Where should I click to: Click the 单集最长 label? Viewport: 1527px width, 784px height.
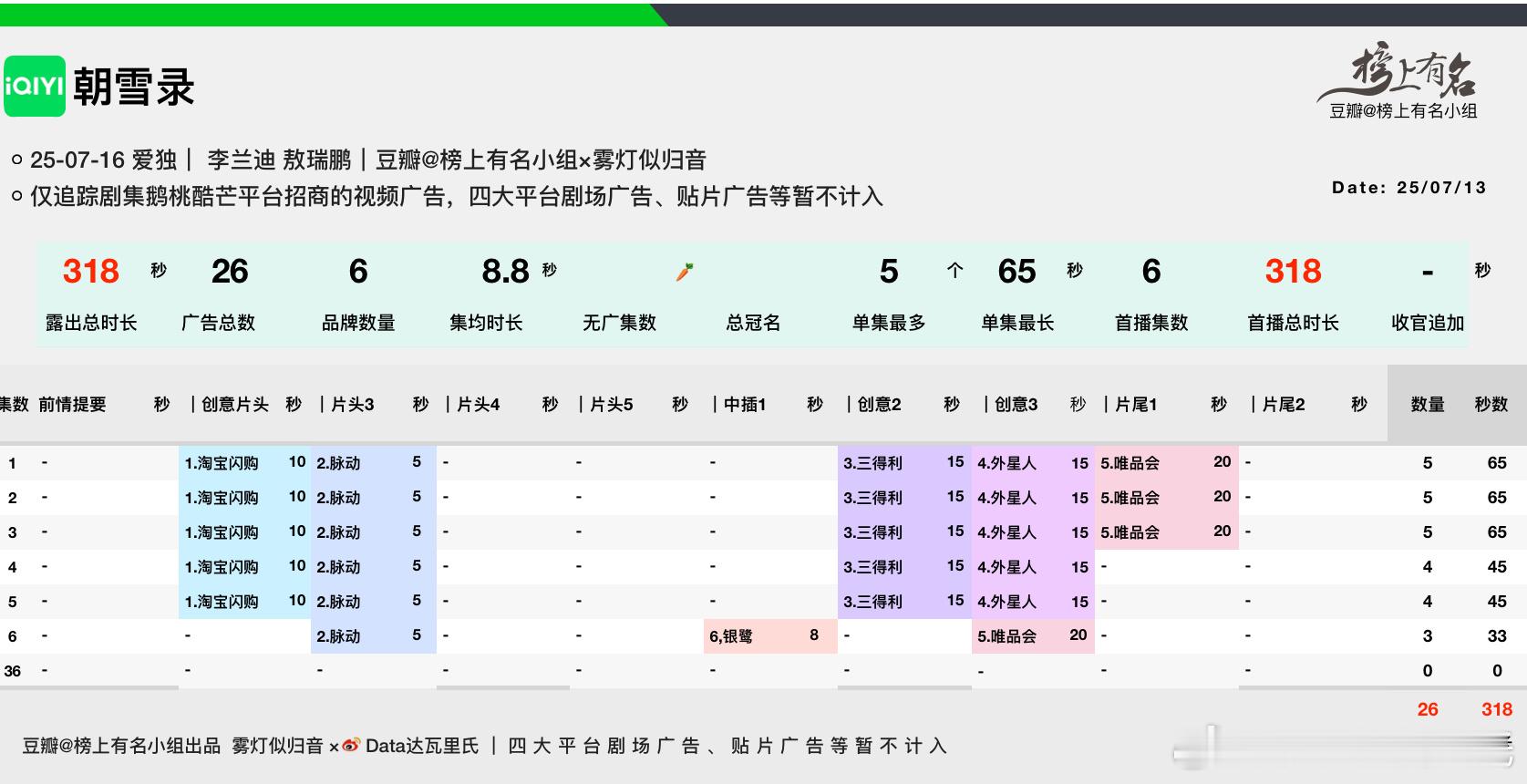1017,323
